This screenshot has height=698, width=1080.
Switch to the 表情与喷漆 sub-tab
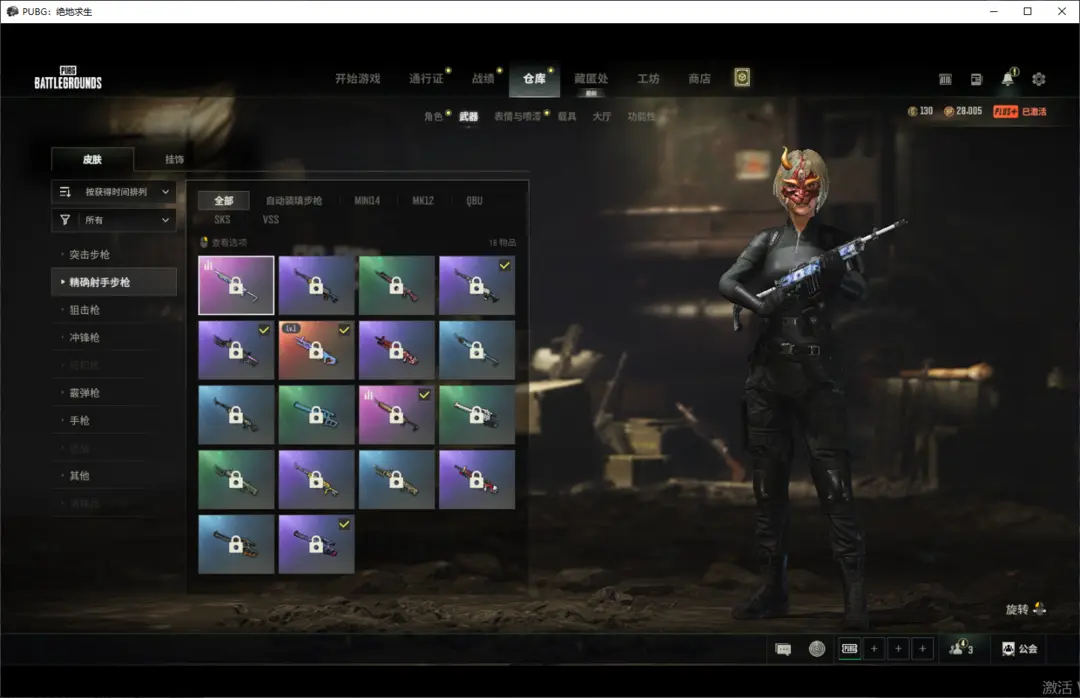[x=517, y=116]
